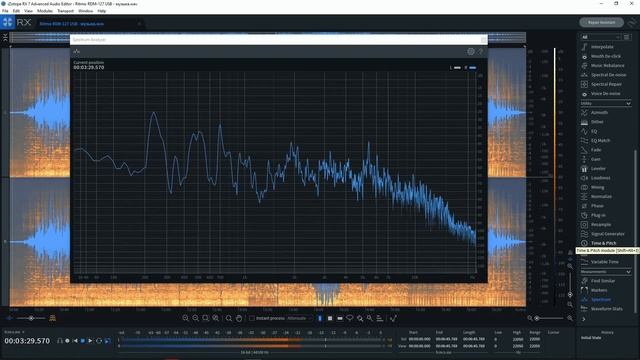Collapse the Utility modules section
This screenshot has width=640, height=360.
pos(606,104)
